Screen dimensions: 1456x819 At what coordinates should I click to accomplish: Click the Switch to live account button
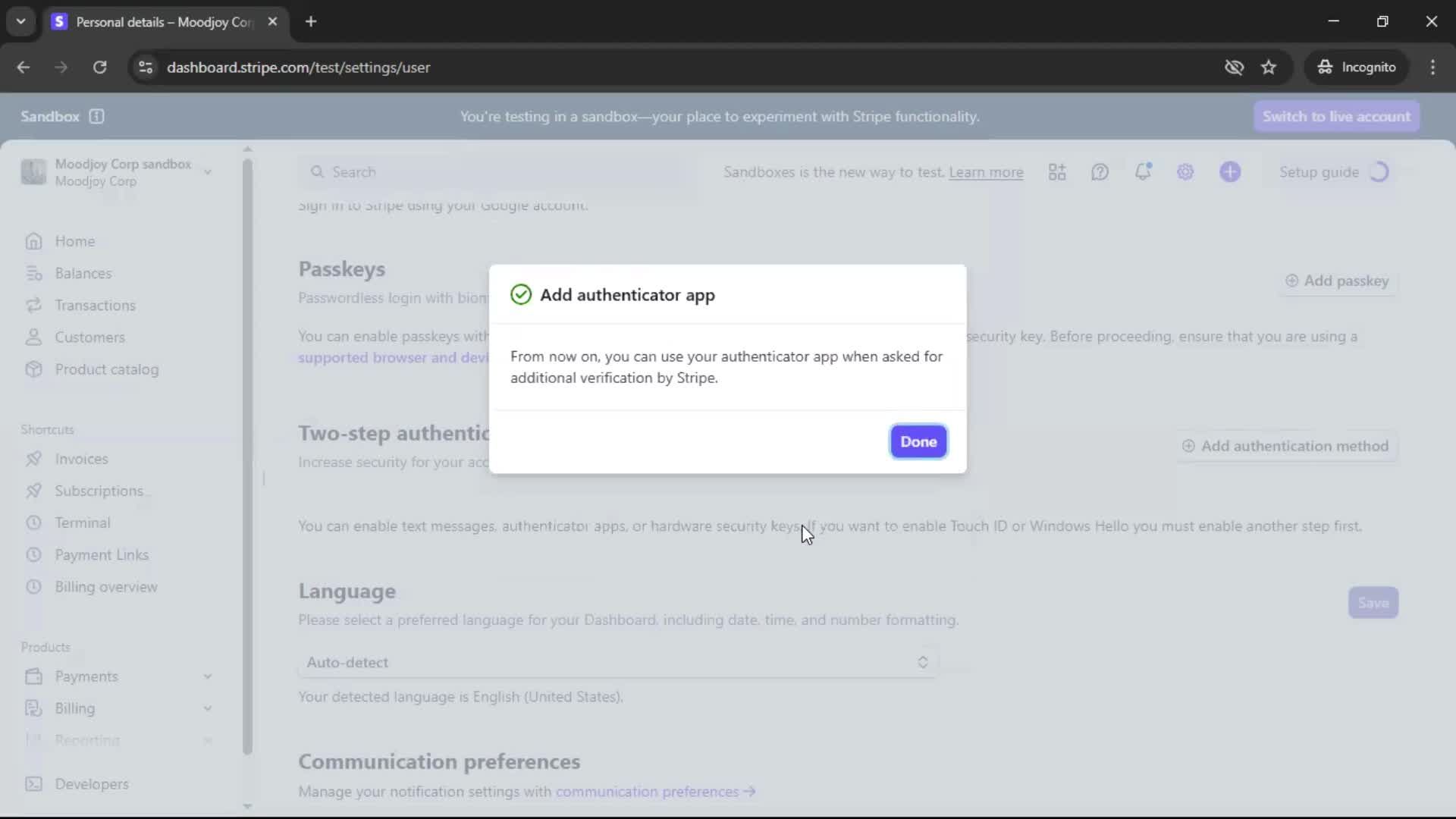[1336, 116]
